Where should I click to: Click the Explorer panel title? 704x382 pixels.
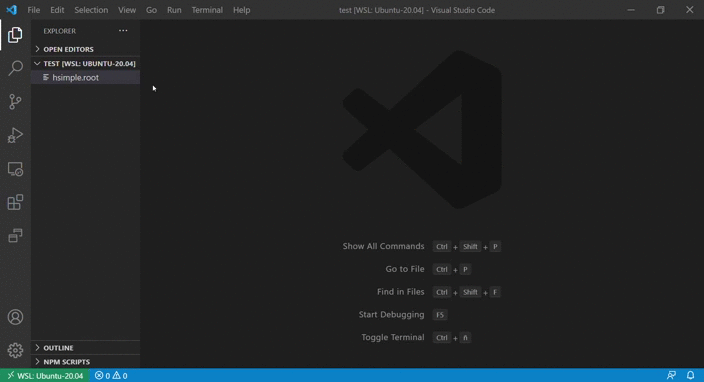(60, 31)
